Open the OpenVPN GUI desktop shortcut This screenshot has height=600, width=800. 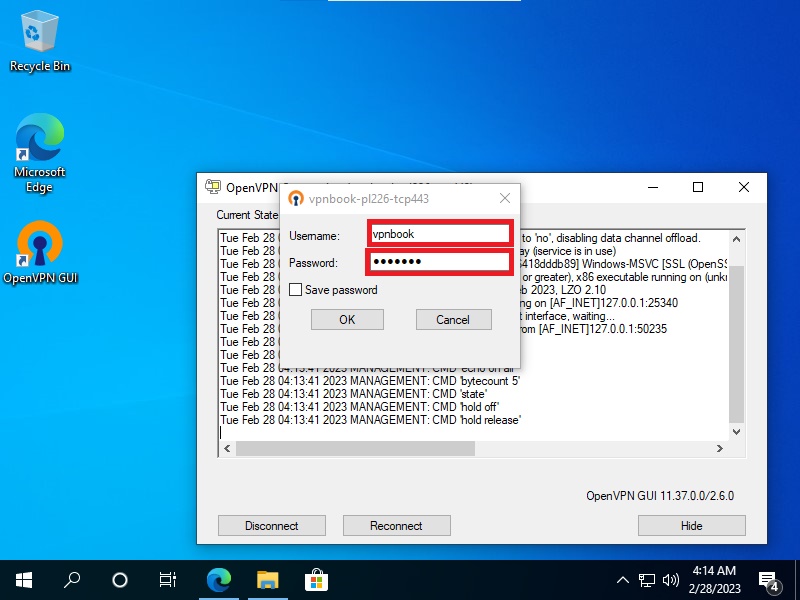coord(40,252)
